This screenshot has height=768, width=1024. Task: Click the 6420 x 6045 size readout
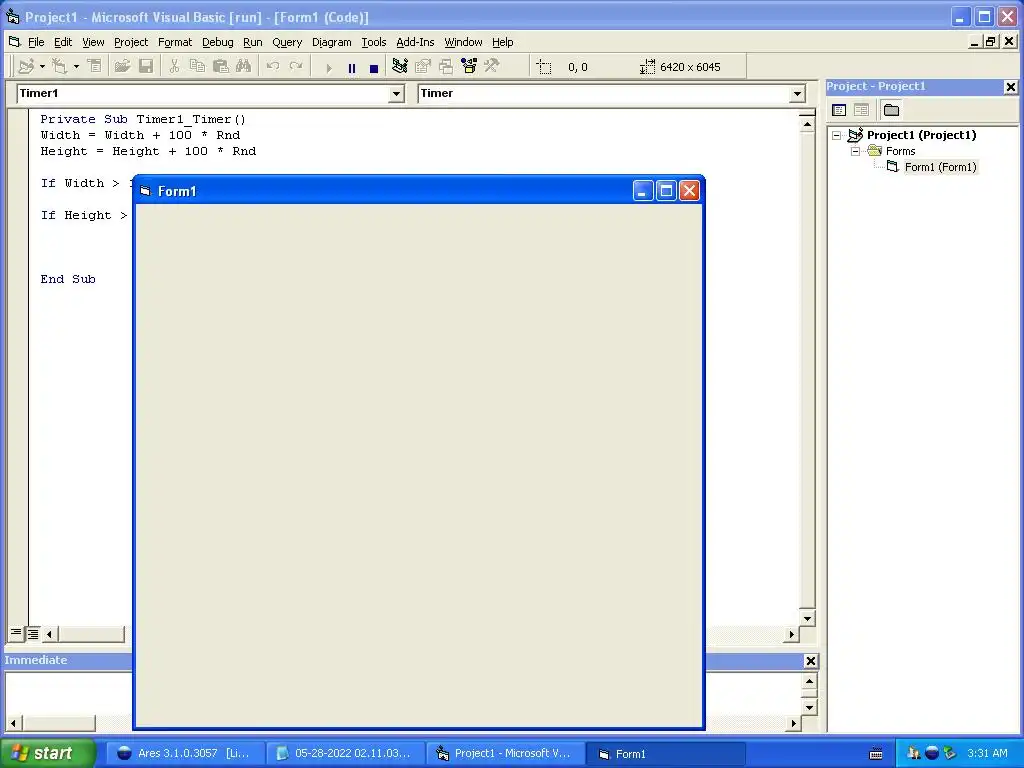click(690, 67)
